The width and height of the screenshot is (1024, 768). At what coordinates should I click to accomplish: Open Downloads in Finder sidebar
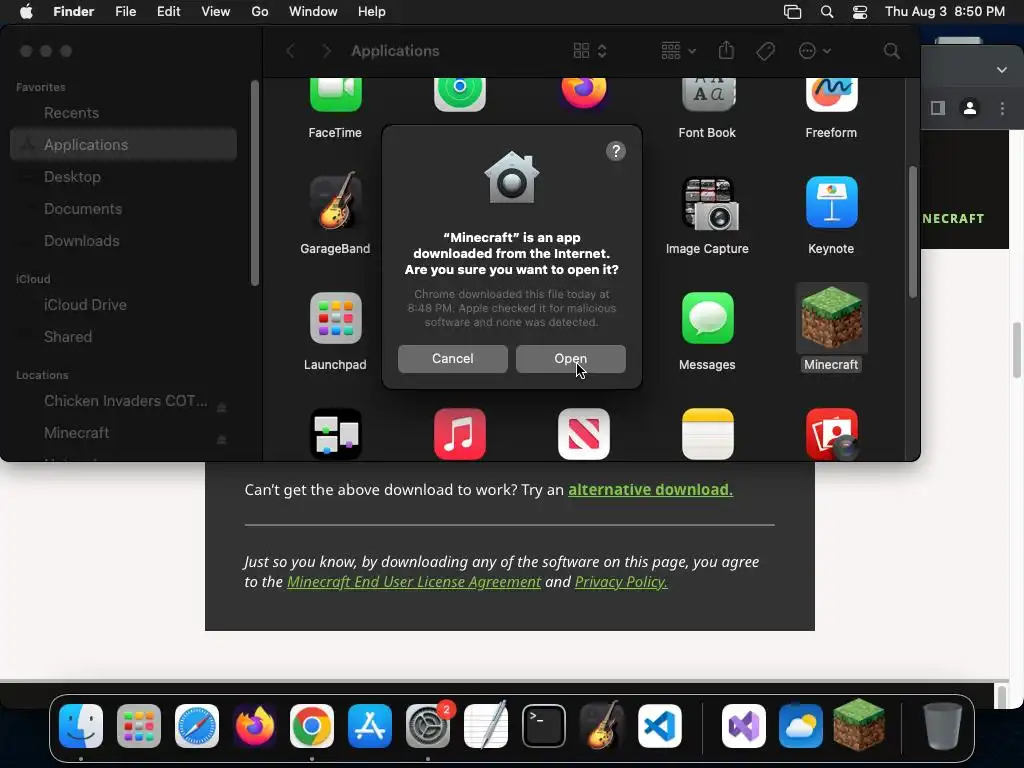pyautogui.click(x=123, y=241)
